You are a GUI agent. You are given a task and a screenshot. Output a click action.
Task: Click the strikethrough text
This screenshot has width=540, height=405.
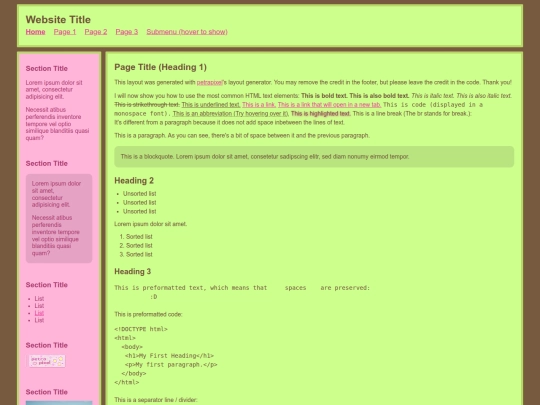coord(147,105)
